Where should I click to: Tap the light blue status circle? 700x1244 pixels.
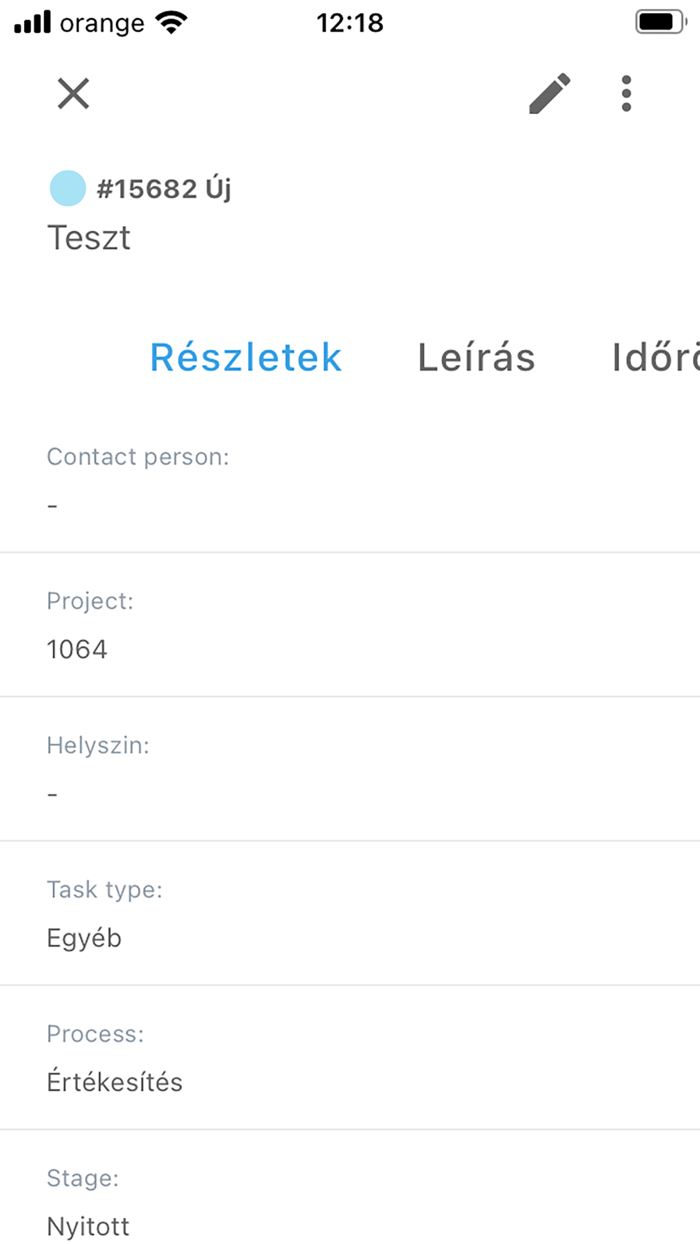[x=68, y=188]
